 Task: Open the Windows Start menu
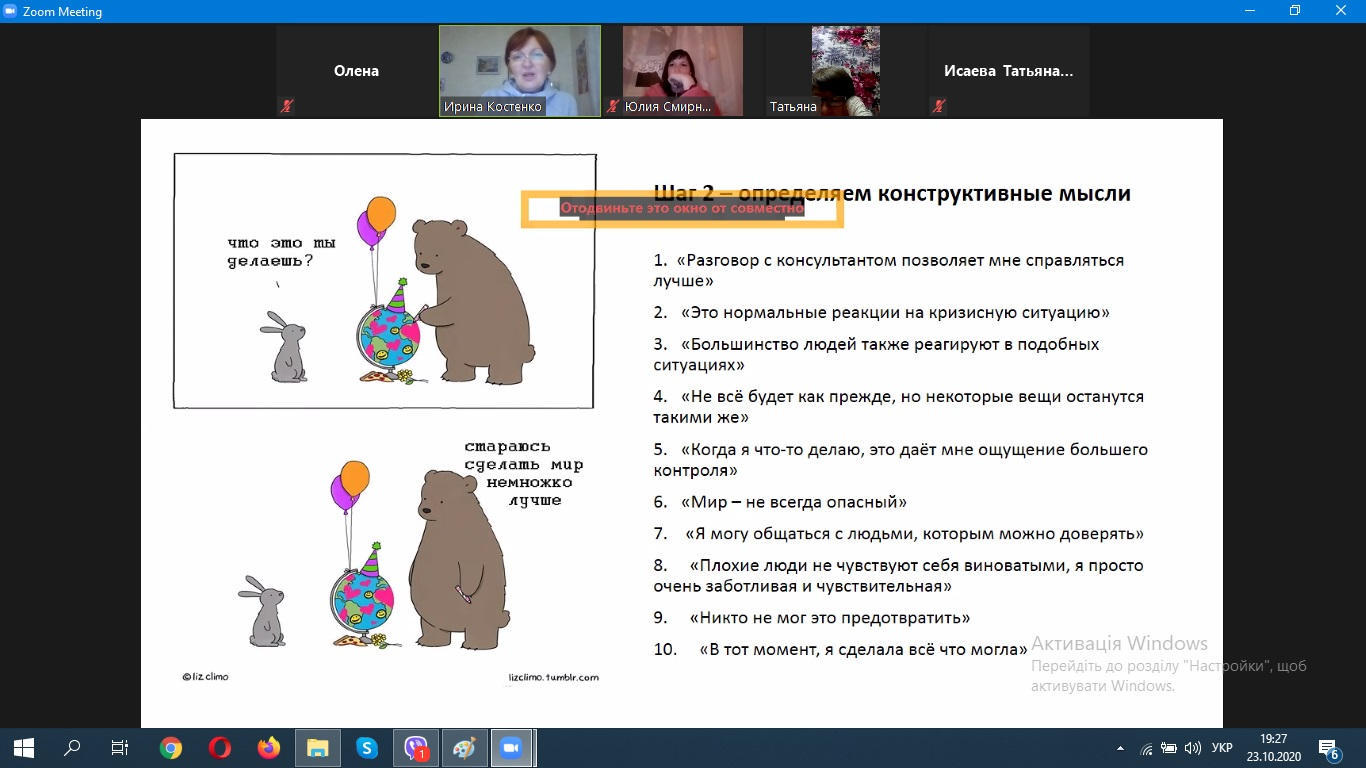click(x=24, y=748)
